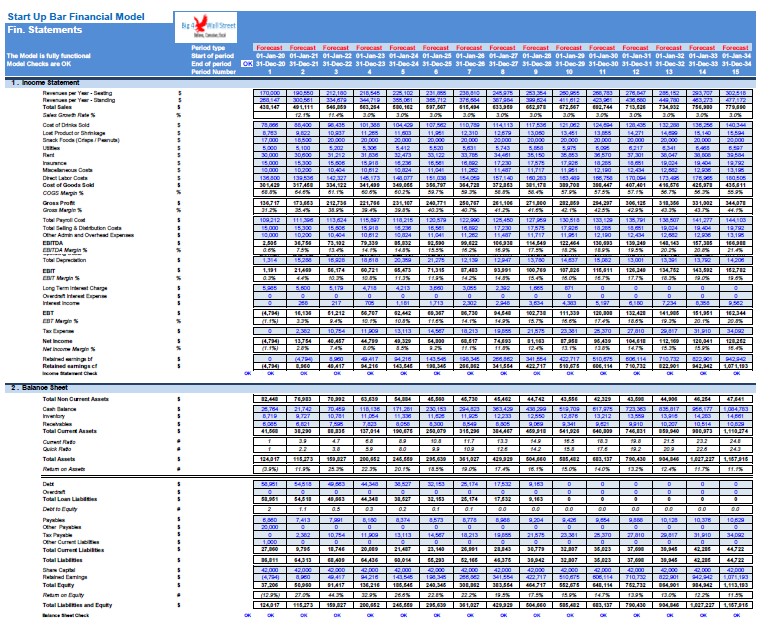Viewport: 771px width, 628px height.
Task: Click 'Revenues per Year - Seating' row label
Action: pyautogui.click(x=77, y=93)
